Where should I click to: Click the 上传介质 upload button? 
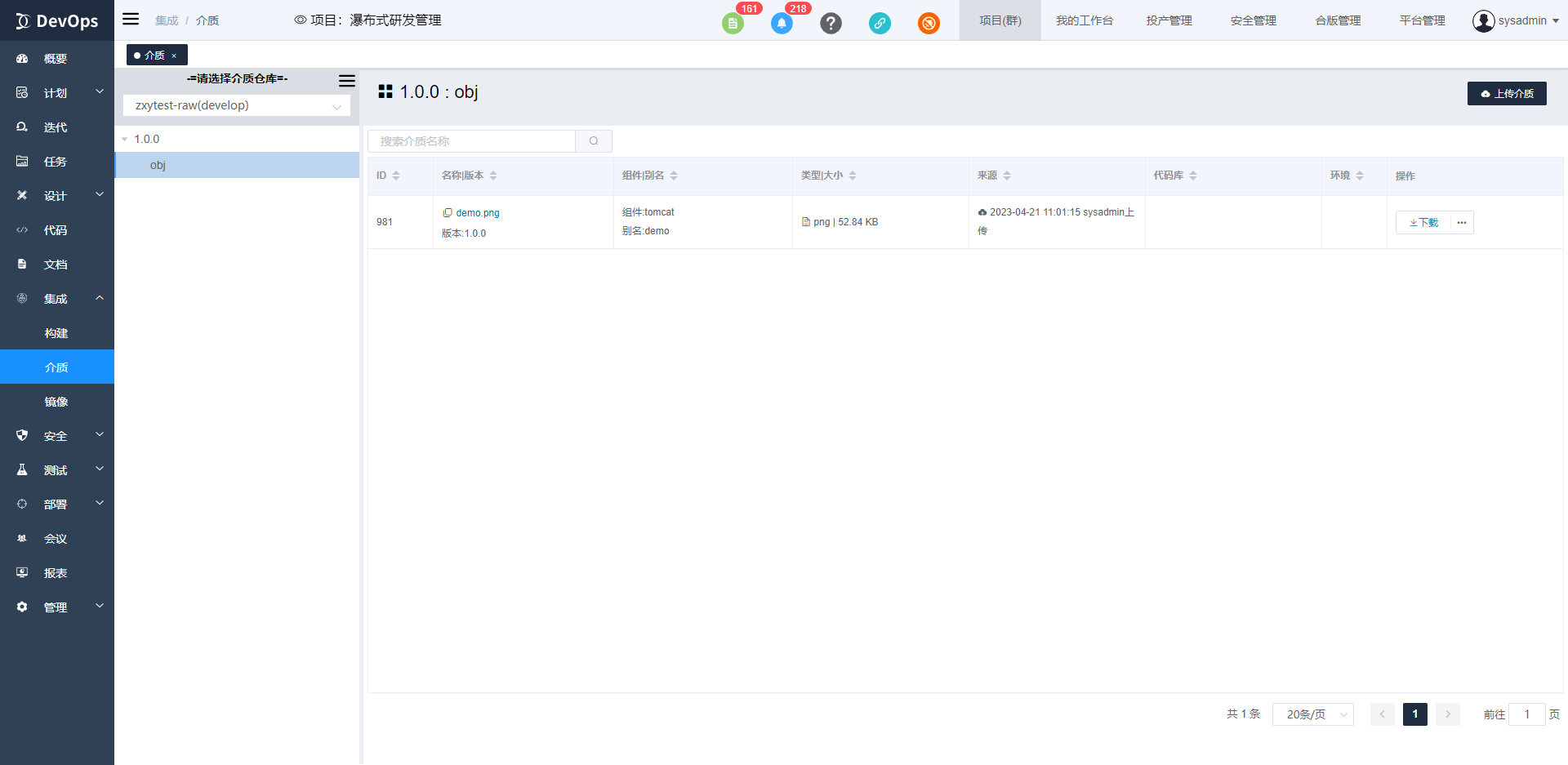[x=1507, y=94]
